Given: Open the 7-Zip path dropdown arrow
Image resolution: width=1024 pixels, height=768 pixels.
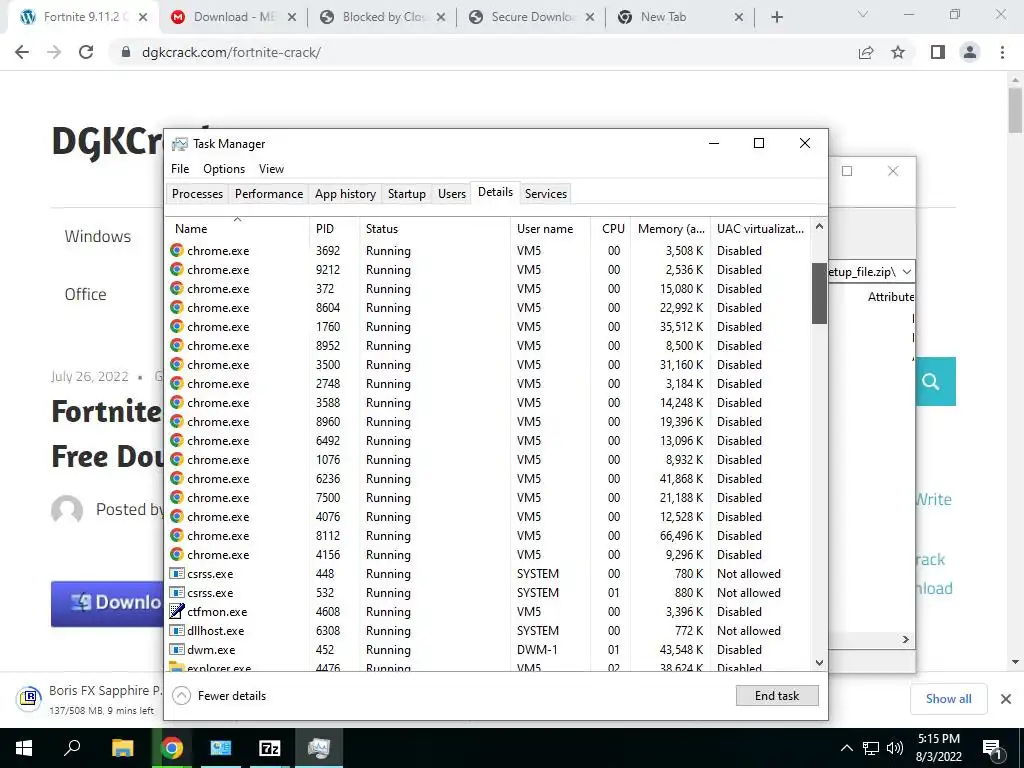Looking at the screenshot, I should [906, 272].
